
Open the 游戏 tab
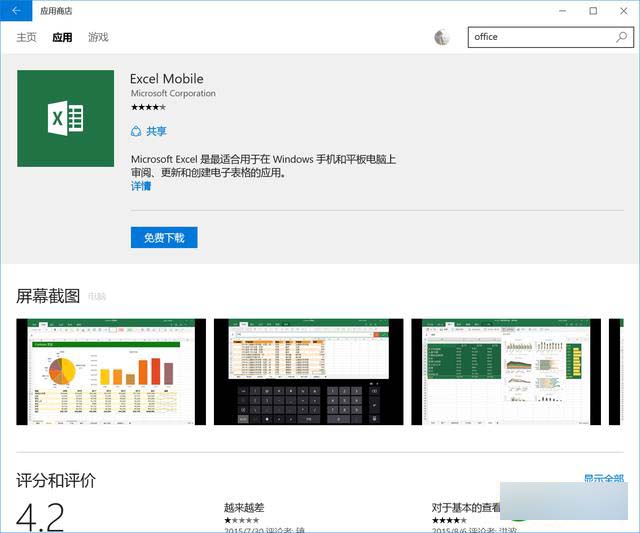click(x=98, y=37)
